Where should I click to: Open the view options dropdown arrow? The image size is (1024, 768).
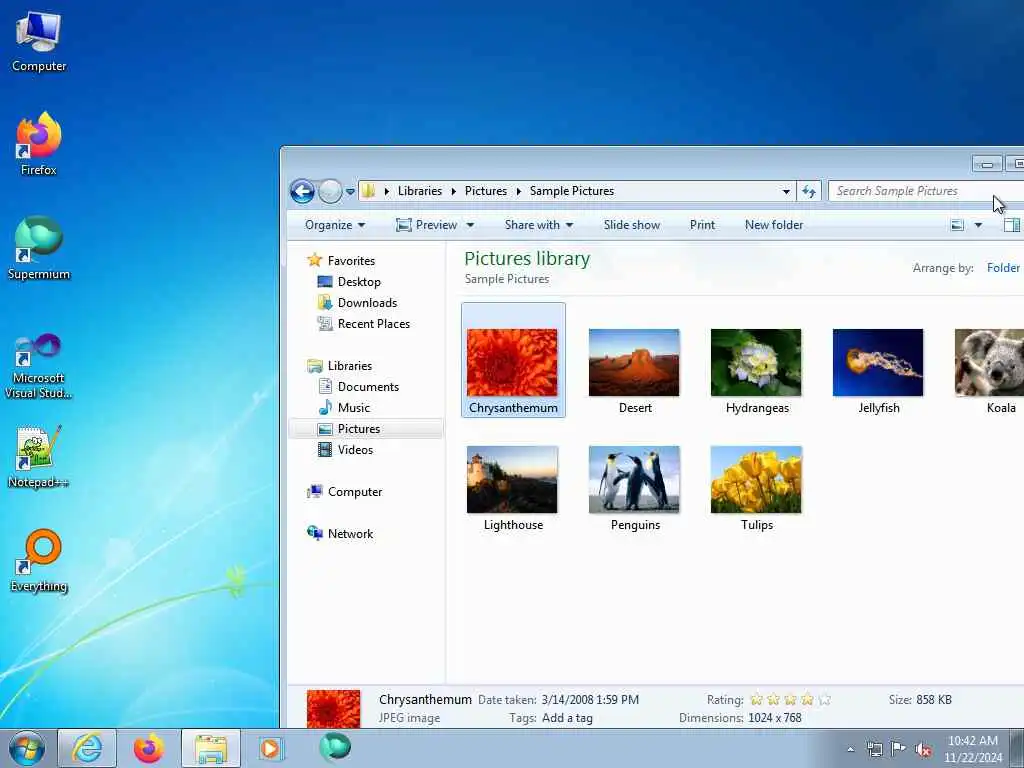(x=978, y=225)
